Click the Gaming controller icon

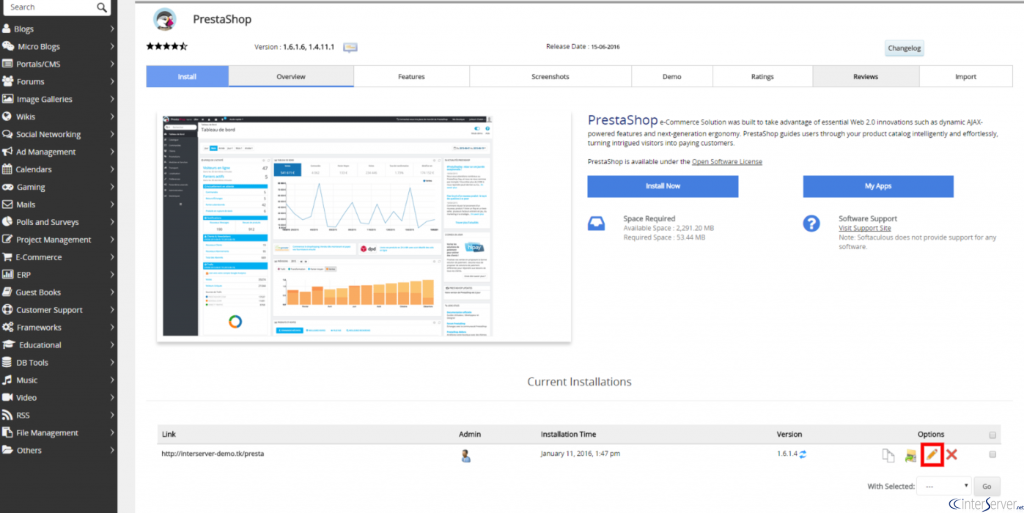pos(8,187)
